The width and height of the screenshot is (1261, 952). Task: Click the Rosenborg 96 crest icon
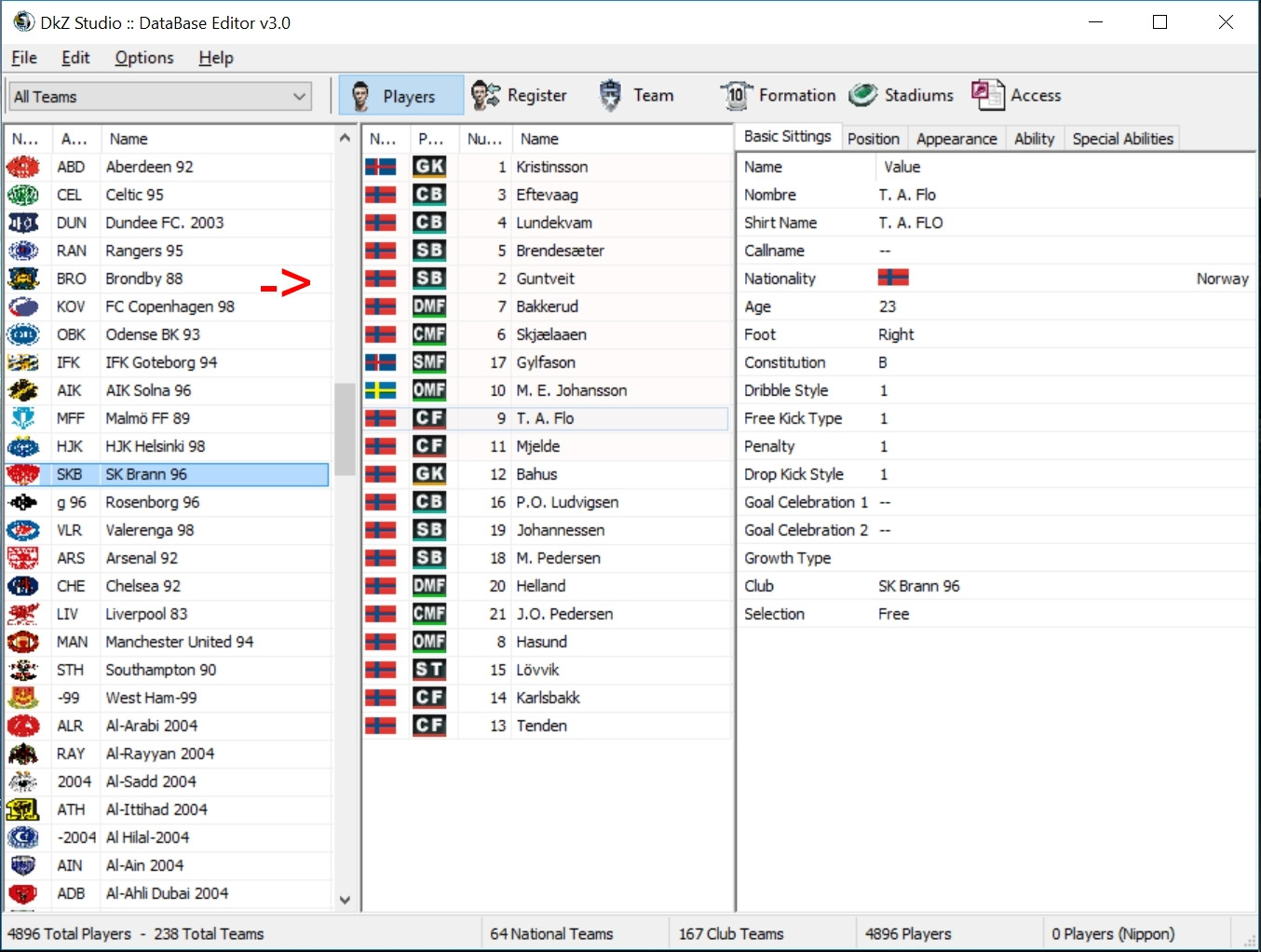pos(23,502)
